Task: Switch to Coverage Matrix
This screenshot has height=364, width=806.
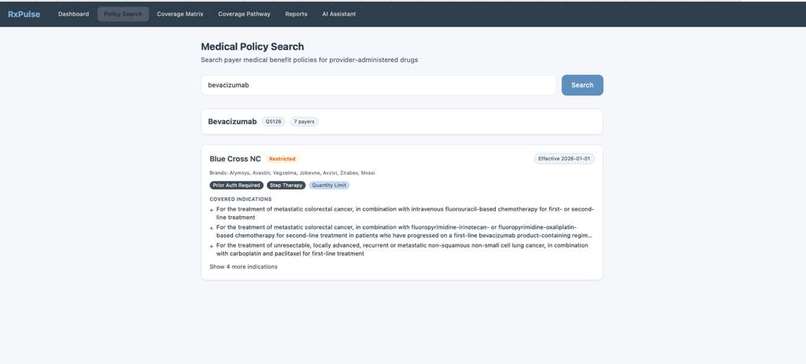Action: pos(180,14)
